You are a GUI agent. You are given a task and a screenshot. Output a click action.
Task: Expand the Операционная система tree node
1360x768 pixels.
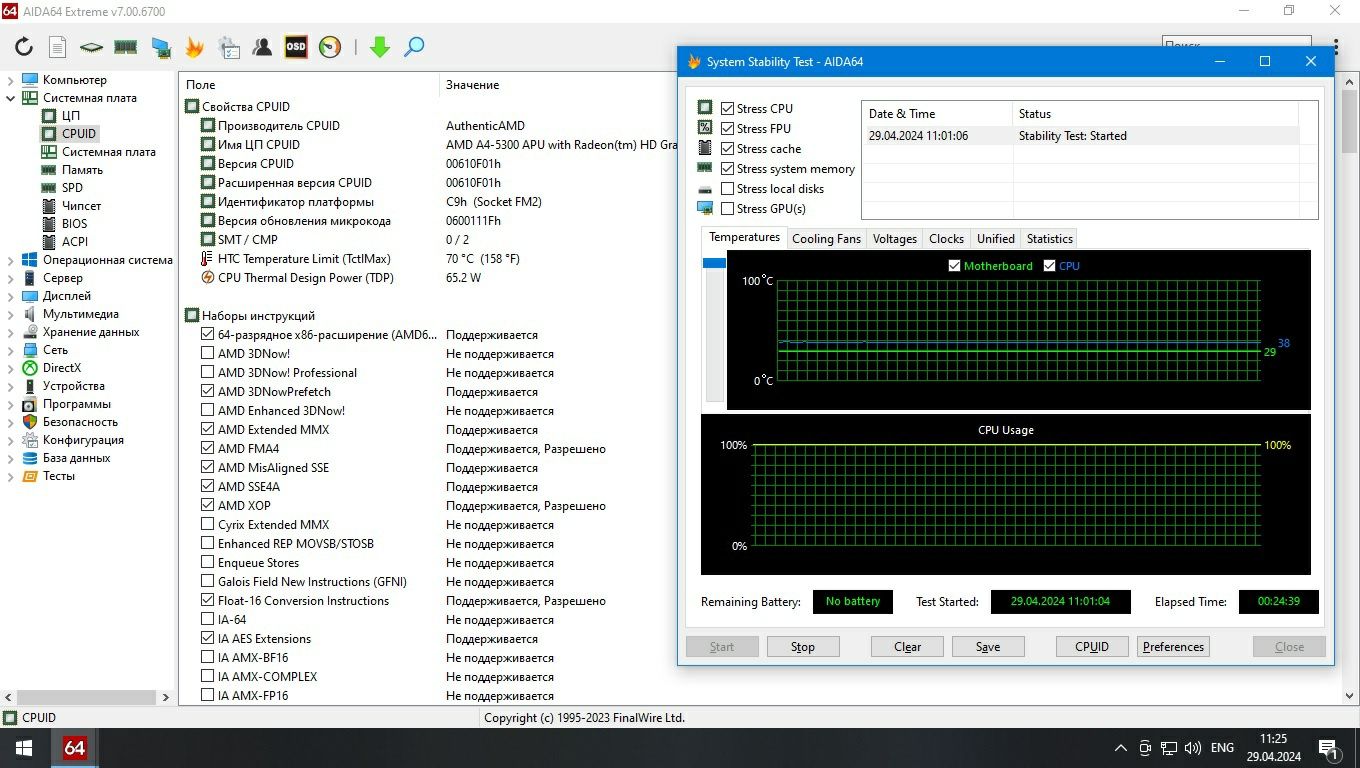tap(11, 260)
